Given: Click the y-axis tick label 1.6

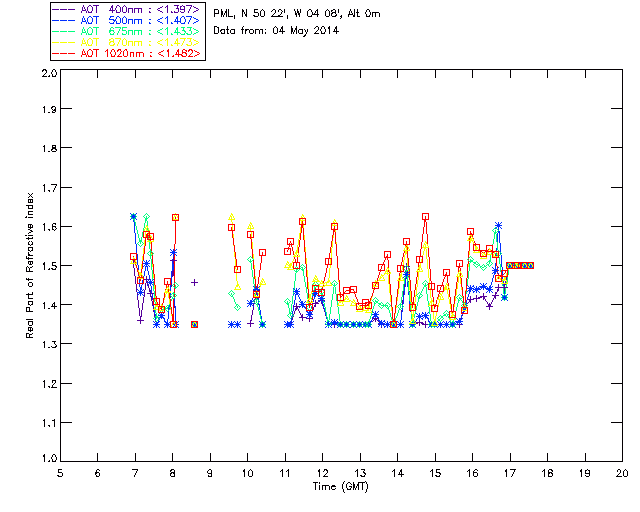Looking at the screenshot, I should (49, 227).
